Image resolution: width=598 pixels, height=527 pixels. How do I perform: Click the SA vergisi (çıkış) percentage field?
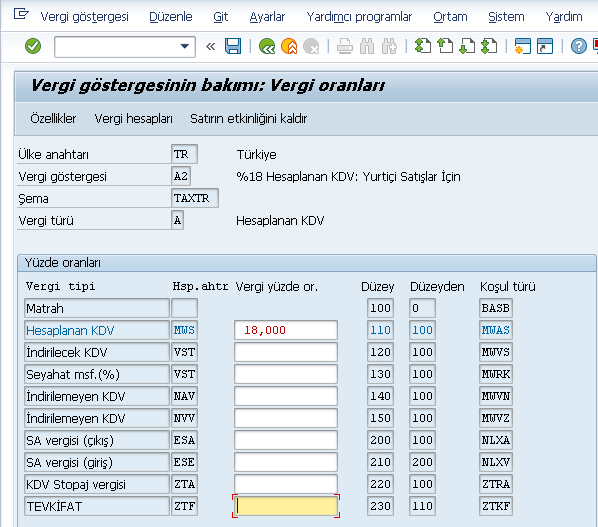pos(286,440)
